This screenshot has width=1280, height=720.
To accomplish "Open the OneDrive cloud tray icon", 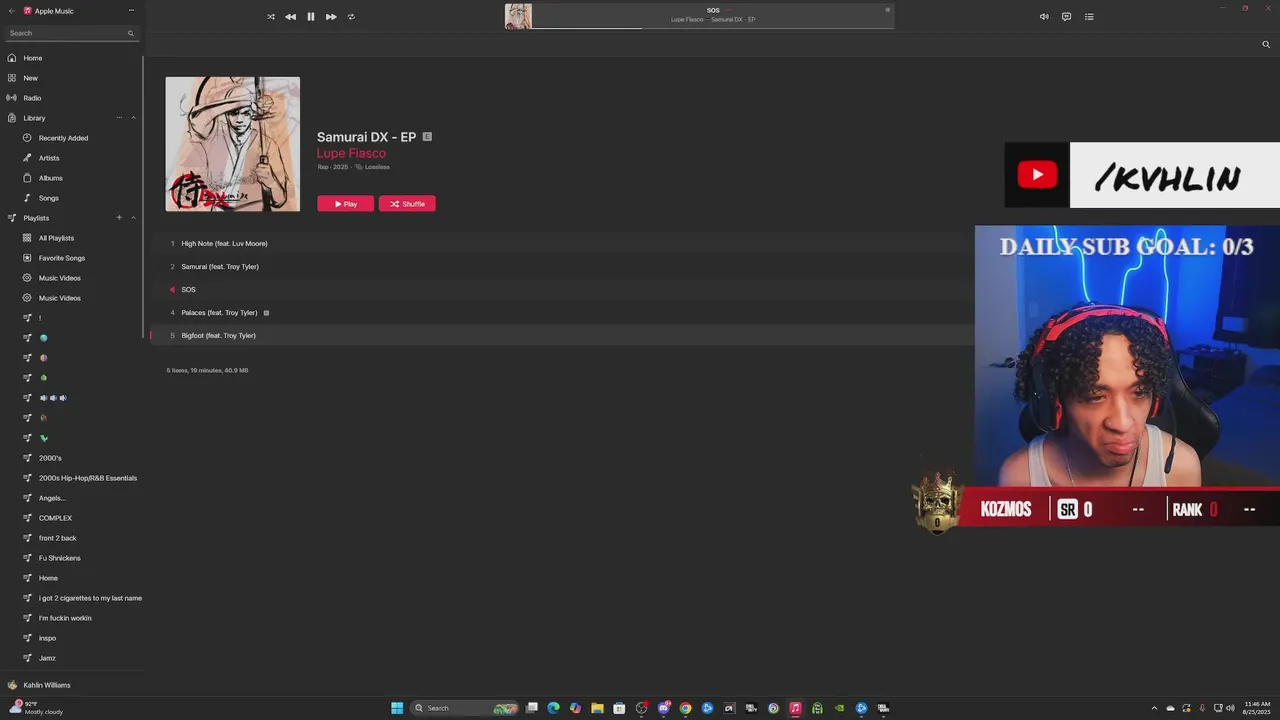I will click(1171, 708).
